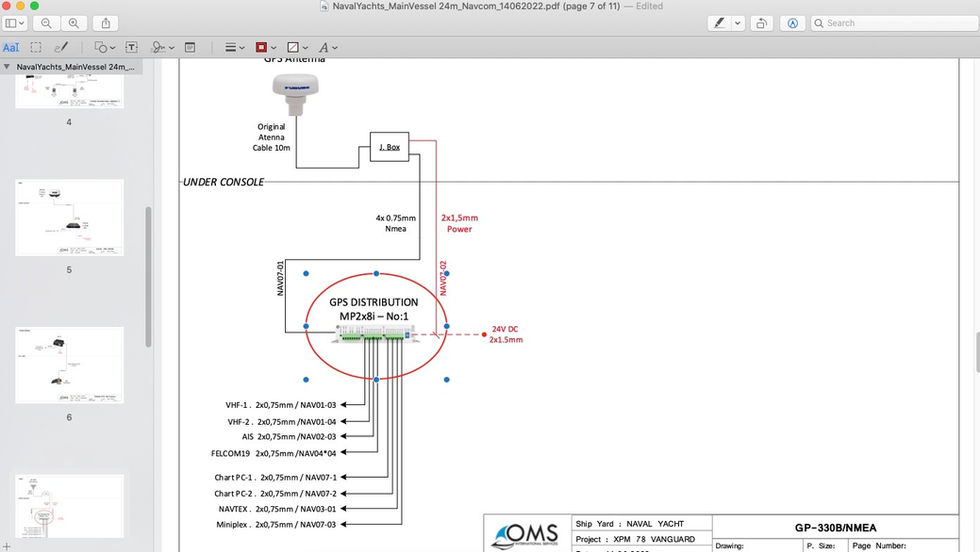
Task: Toggle the Highlight pen button
Action: (x=719, y=23)
